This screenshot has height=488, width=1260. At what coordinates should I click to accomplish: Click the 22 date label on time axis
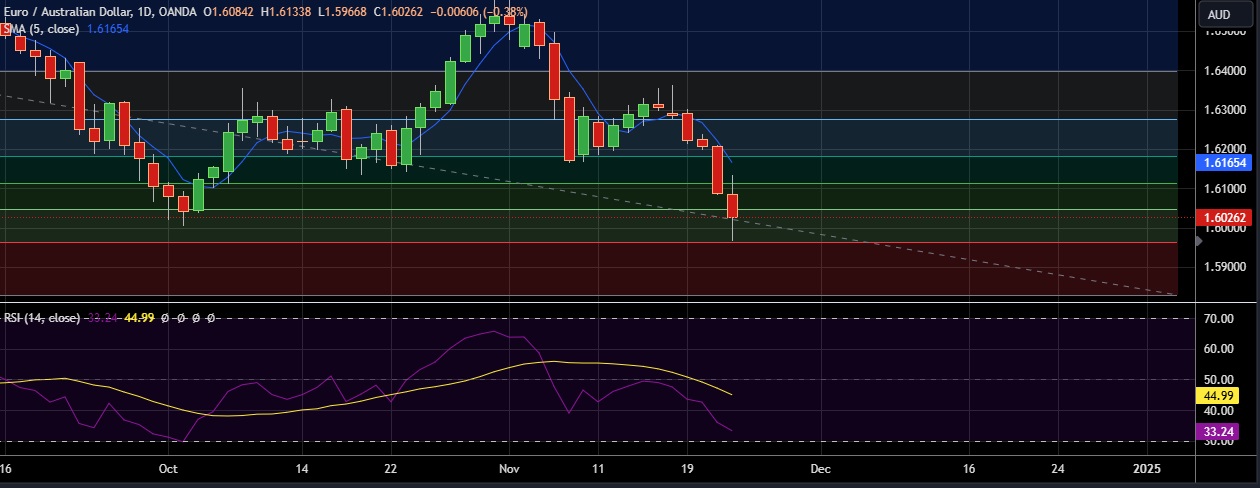pos(391,468)
